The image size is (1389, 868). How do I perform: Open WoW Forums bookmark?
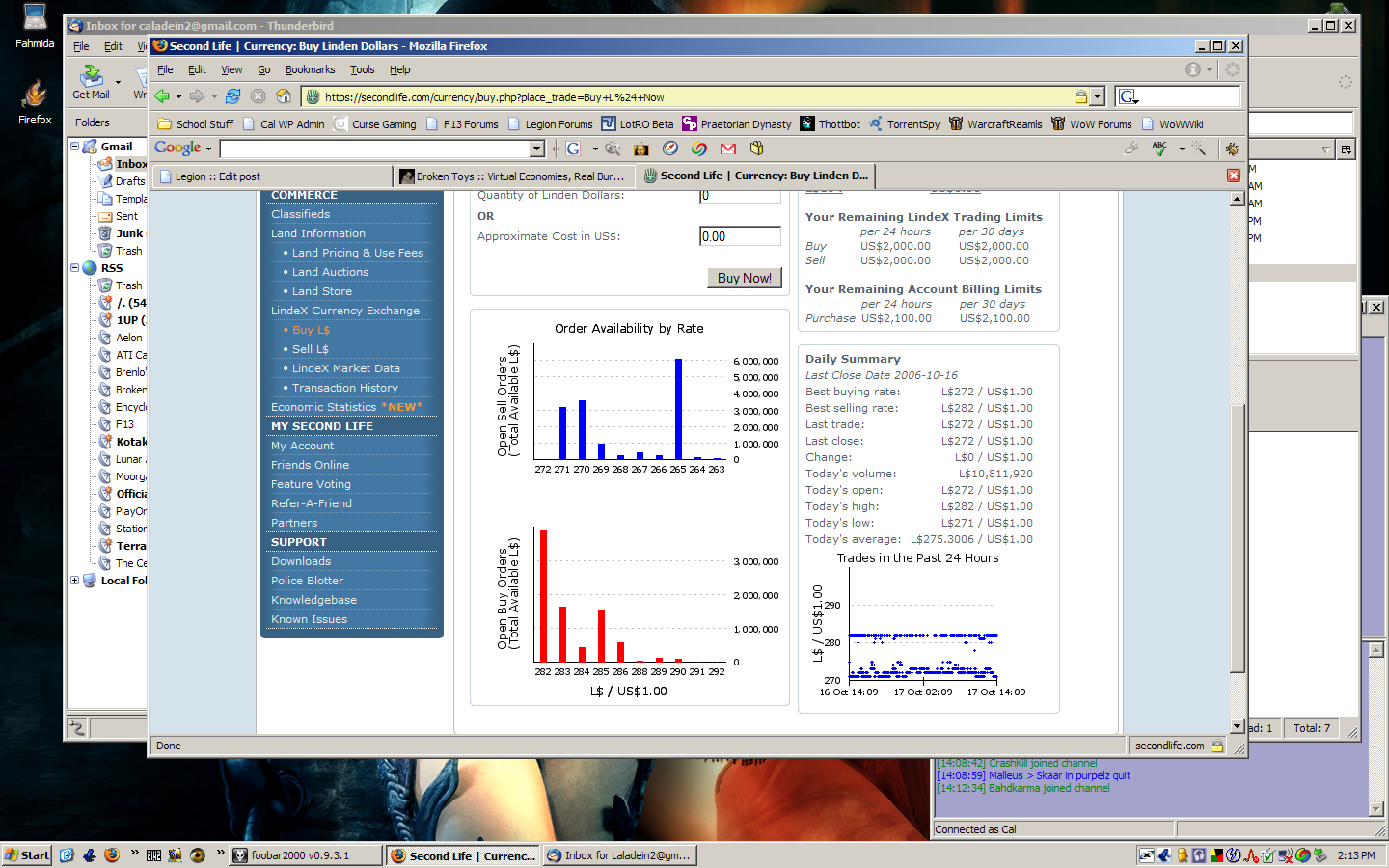[x=1091, y=124]
